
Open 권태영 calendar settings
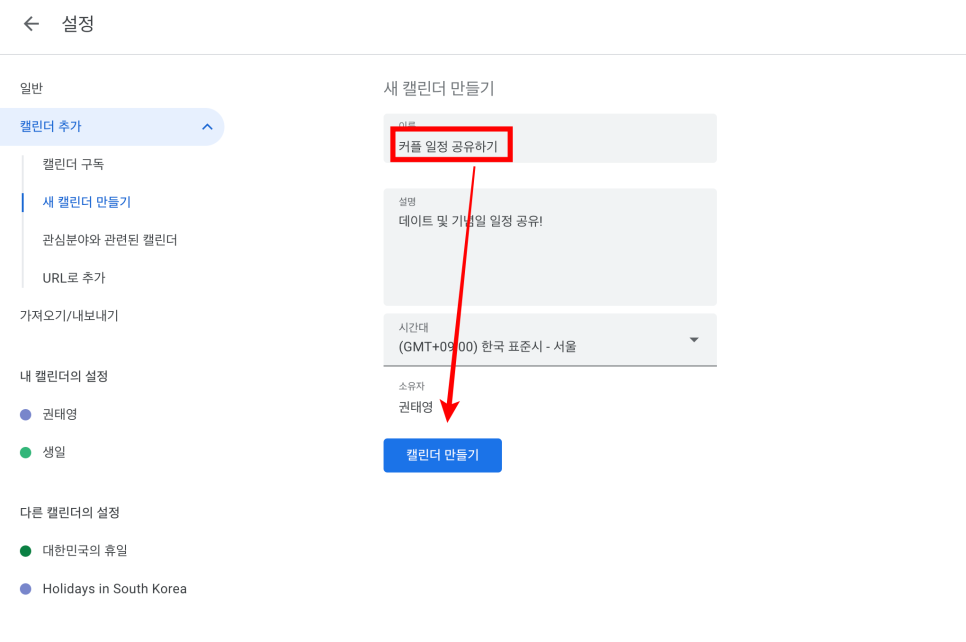coord(60,414)
